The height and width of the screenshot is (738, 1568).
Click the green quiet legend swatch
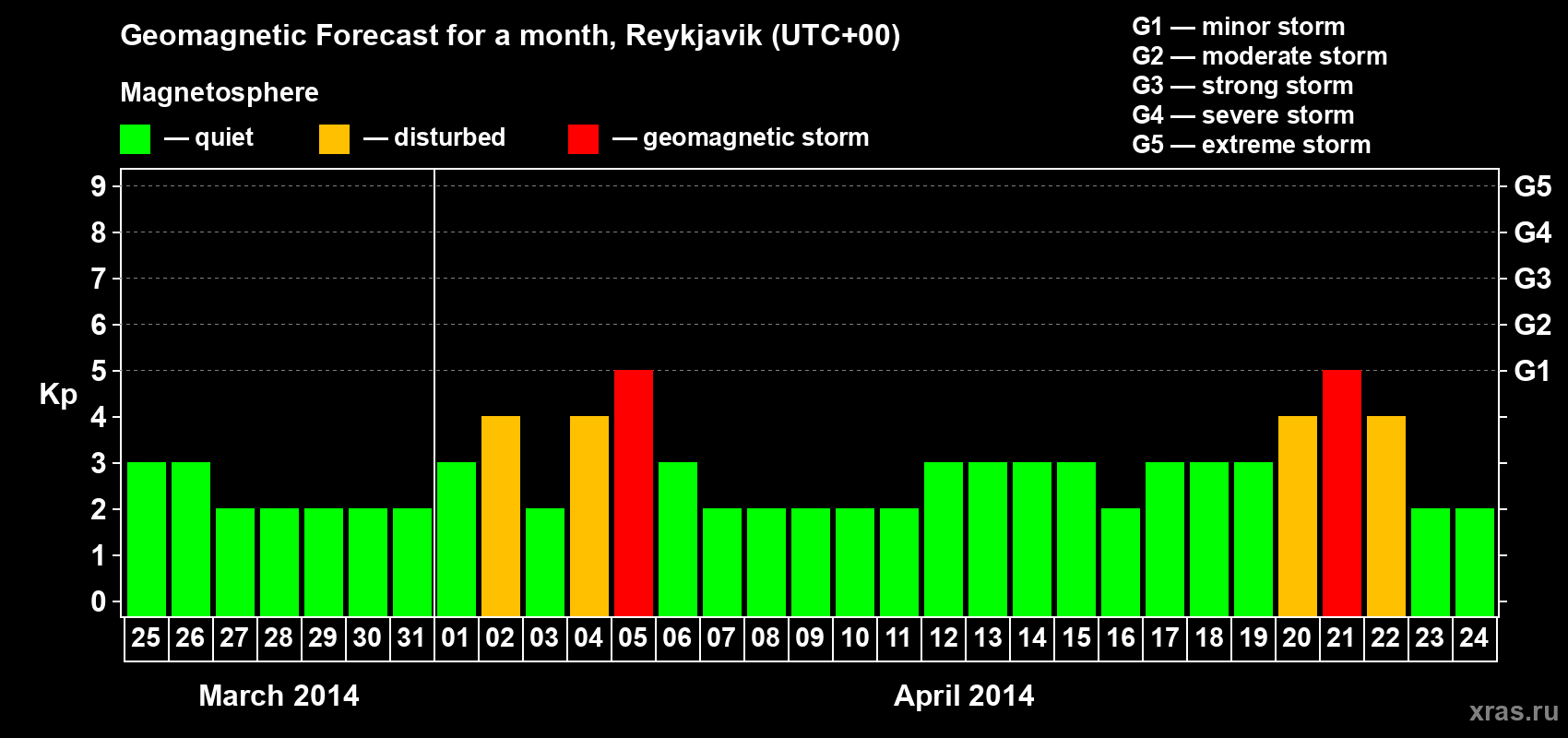point(136,139)
